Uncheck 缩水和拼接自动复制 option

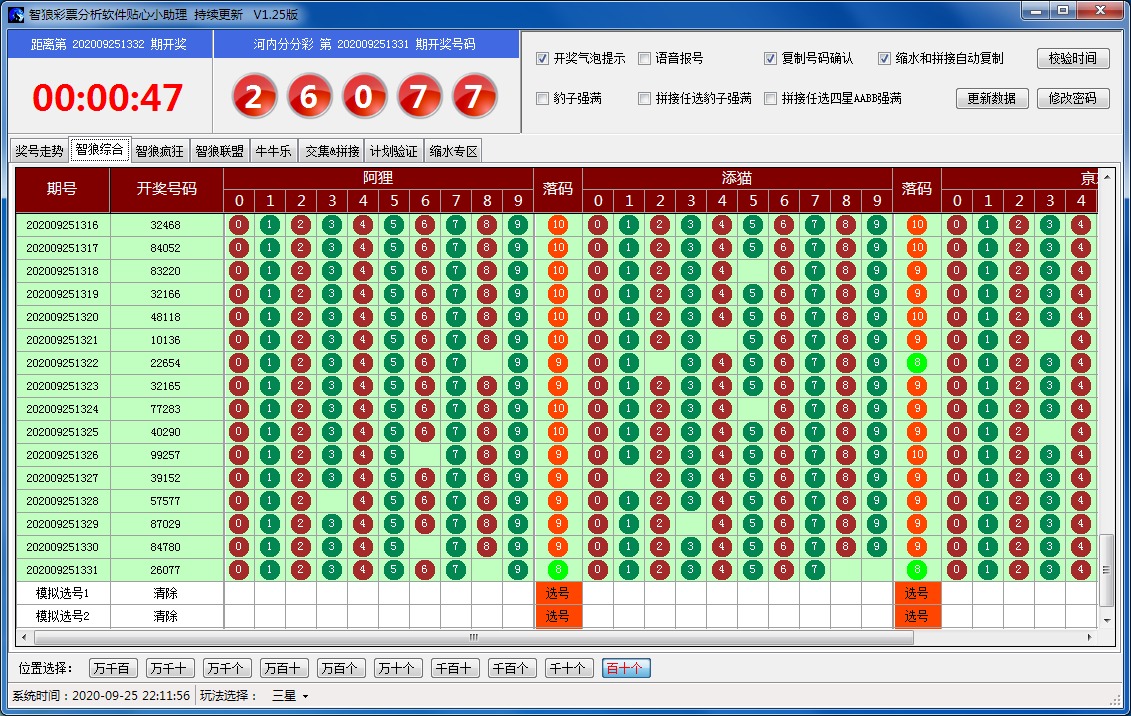click(x=884, y=59)
